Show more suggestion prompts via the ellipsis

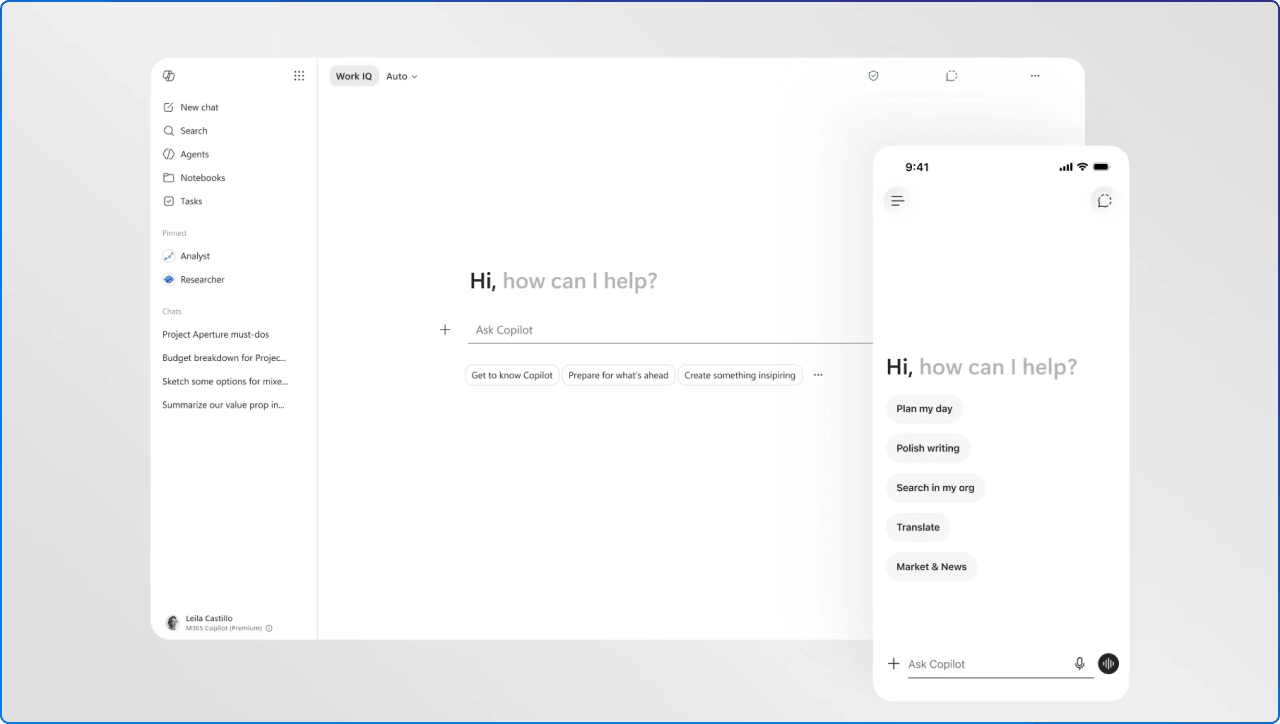point(818,375)
